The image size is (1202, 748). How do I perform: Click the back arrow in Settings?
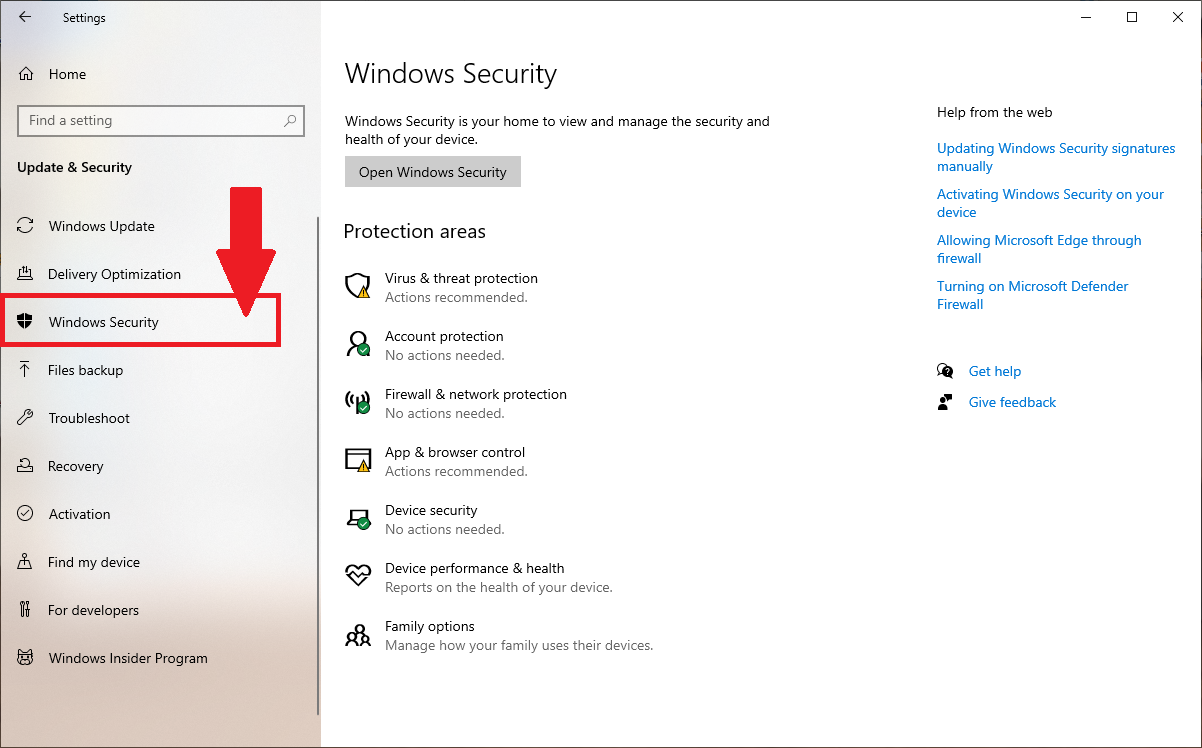click(25, 17)
